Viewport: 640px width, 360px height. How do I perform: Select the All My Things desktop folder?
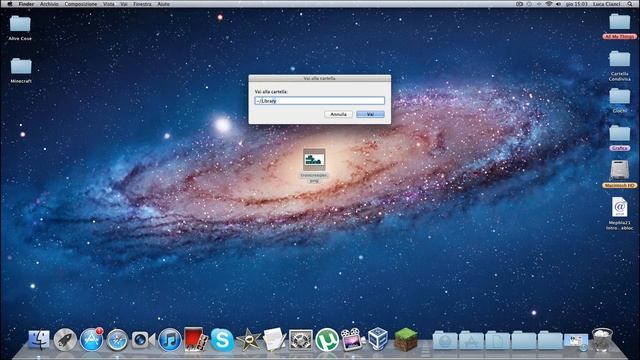[620, 26]
